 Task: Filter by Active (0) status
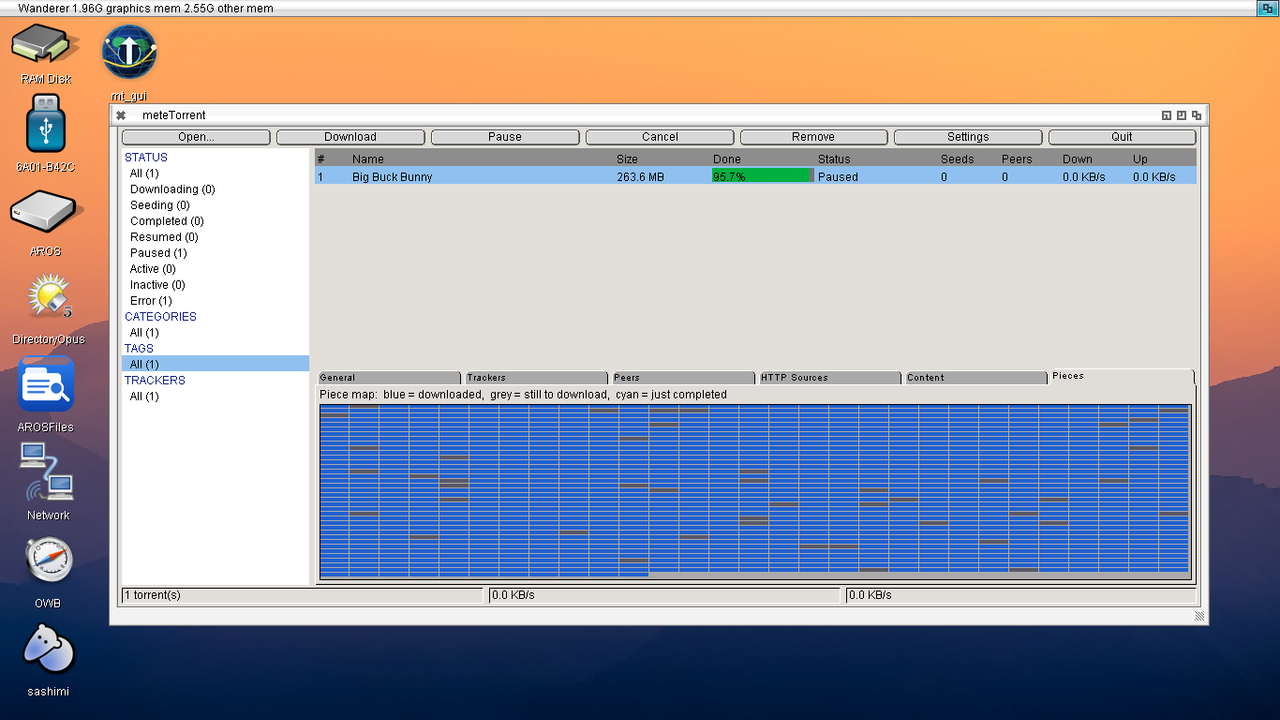pos(153,269)
